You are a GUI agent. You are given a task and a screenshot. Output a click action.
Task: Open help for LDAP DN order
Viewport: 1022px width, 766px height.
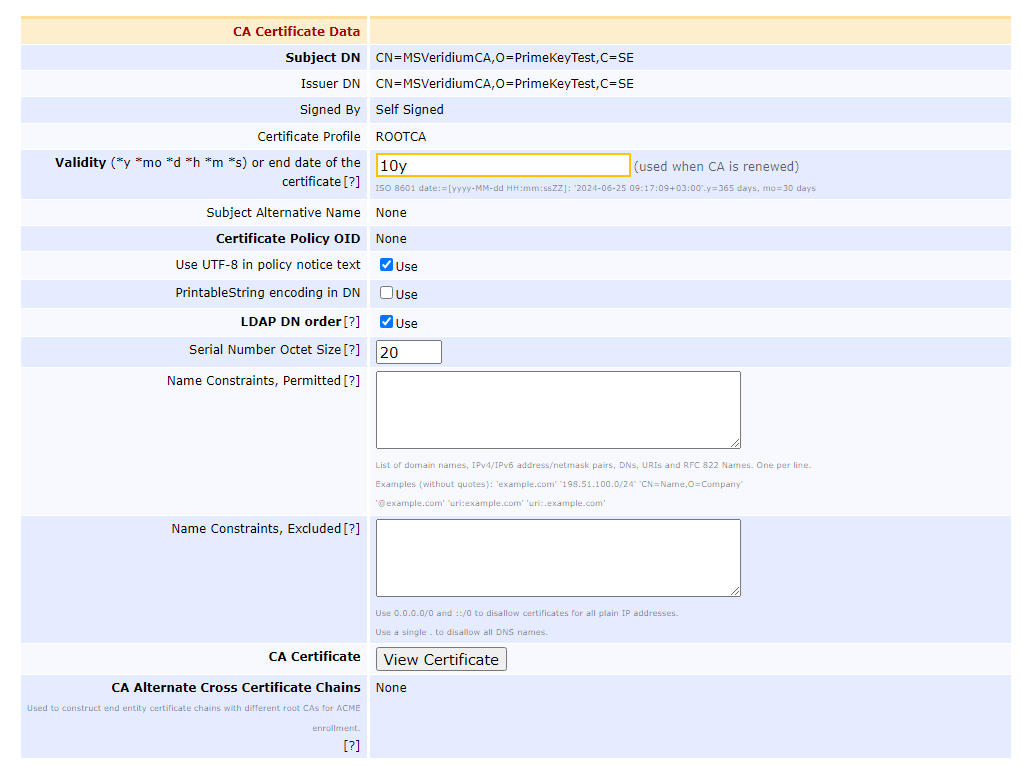[351, 322]
